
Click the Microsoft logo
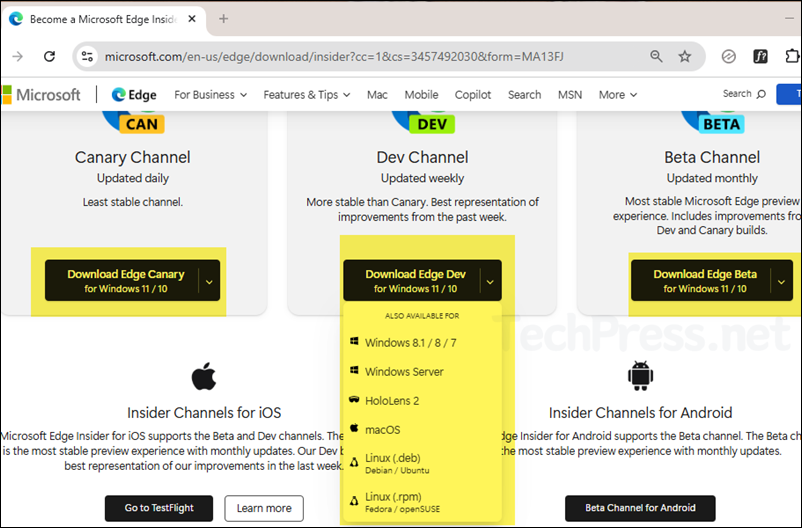click(x=41, y=95)
